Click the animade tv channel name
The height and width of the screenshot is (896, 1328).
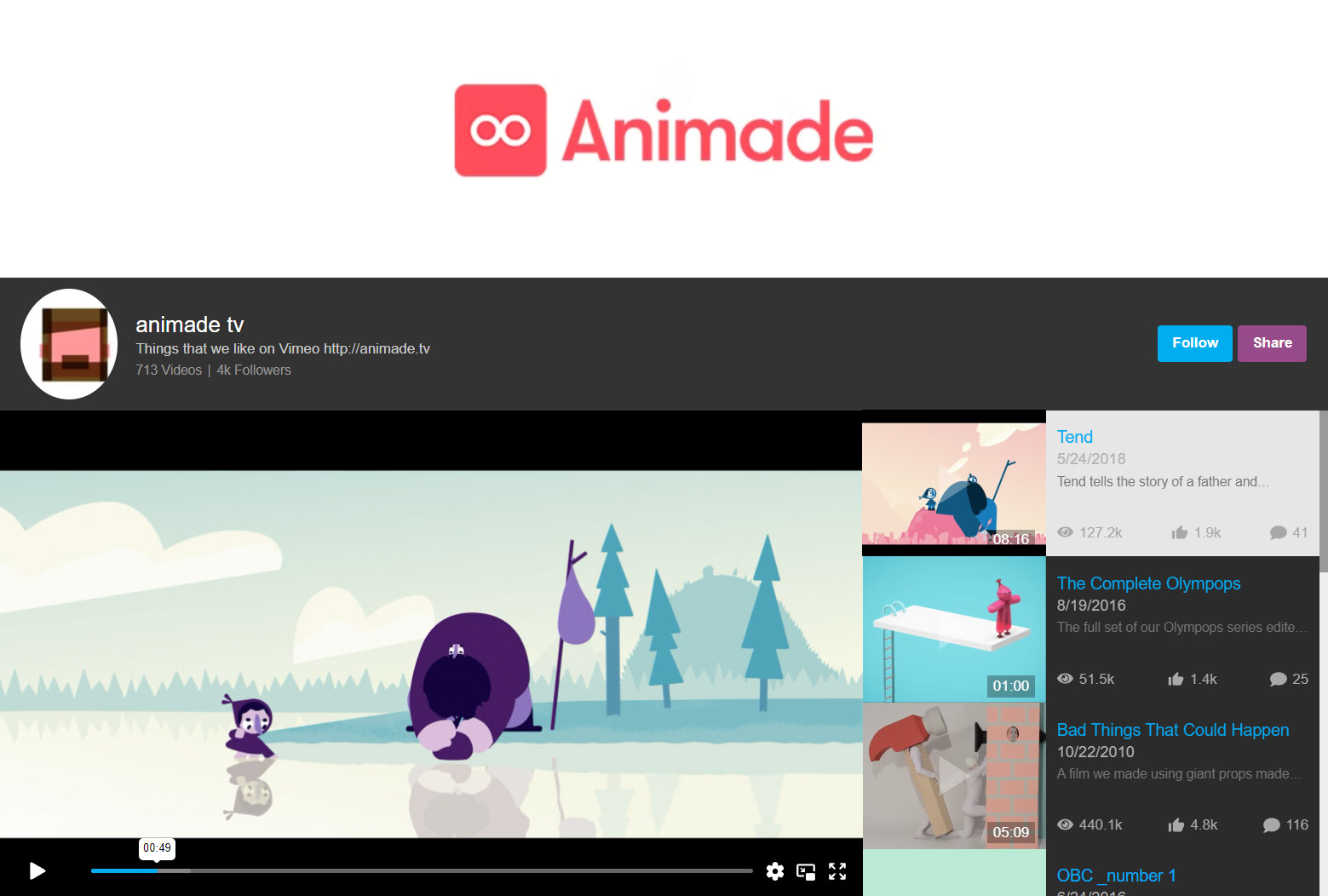190,325
